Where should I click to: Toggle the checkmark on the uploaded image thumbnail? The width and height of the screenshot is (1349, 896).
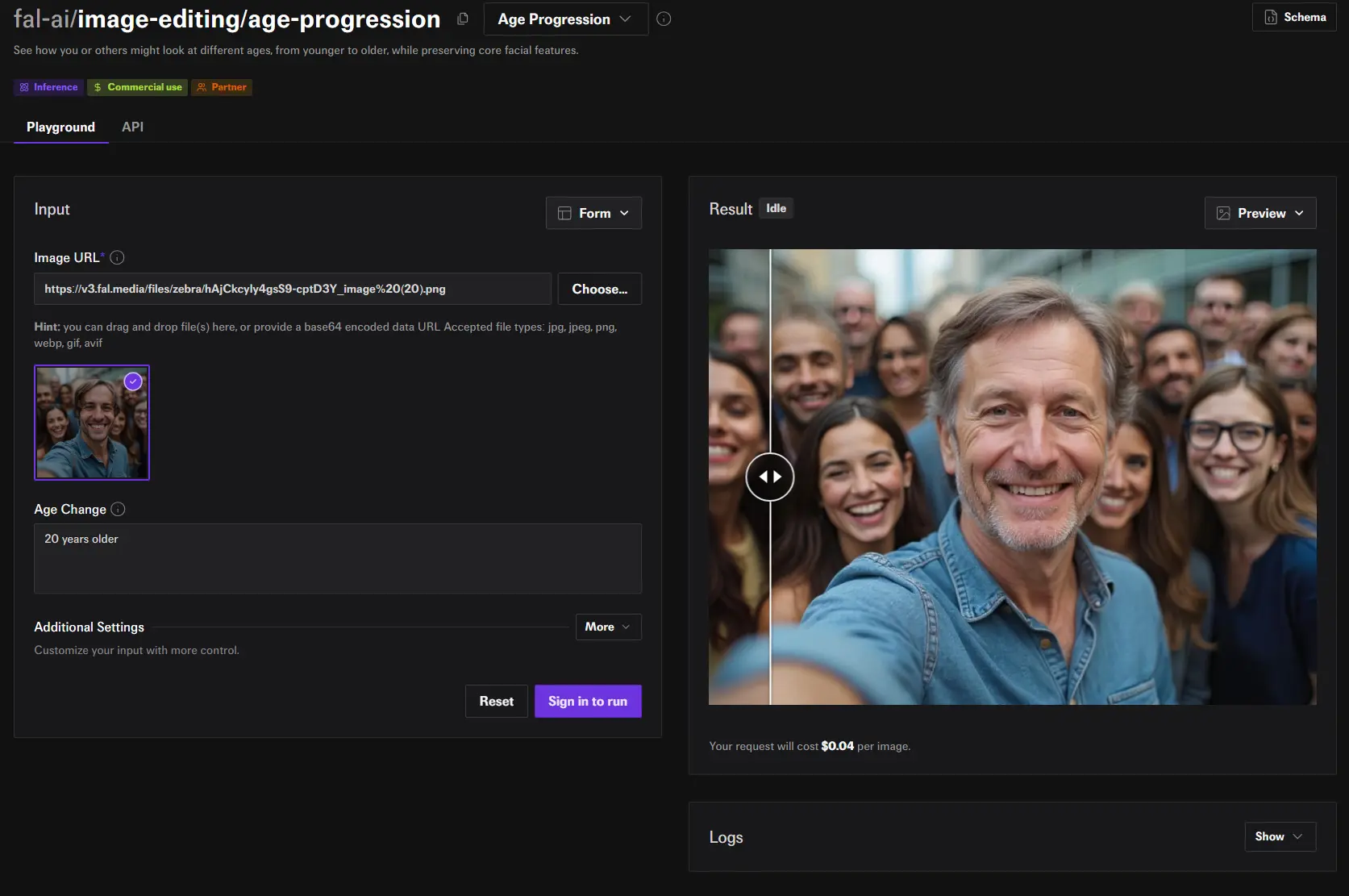(x=133, y=381)
